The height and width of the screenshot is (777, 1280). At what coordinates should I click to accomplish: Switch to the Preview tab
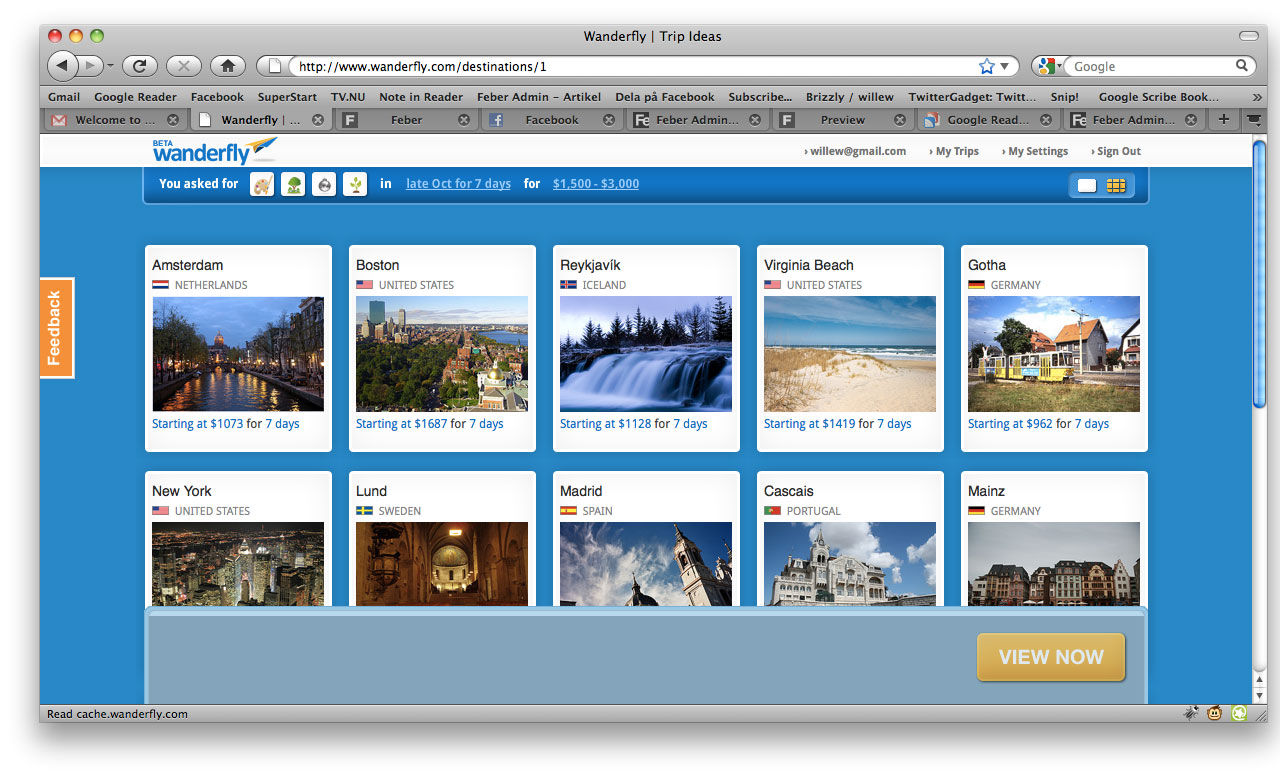click(x=842, y=120)
